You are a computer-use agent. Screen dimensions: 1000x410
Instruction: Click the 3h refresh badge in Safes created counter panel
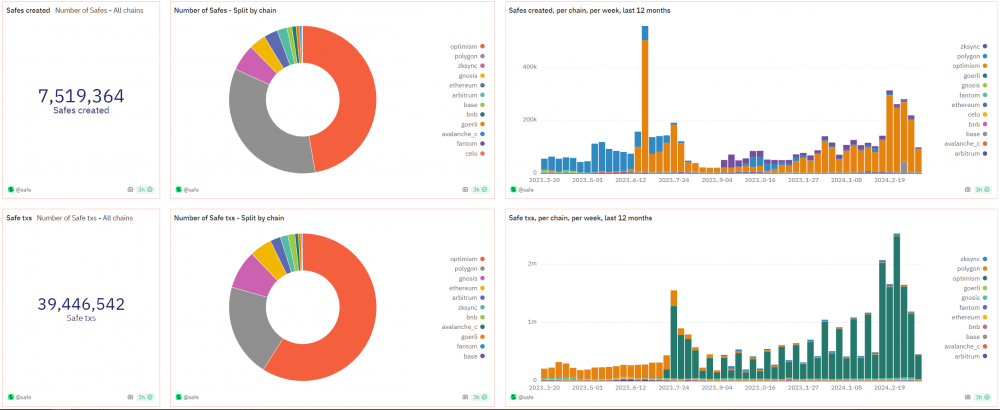pos(145,189)
